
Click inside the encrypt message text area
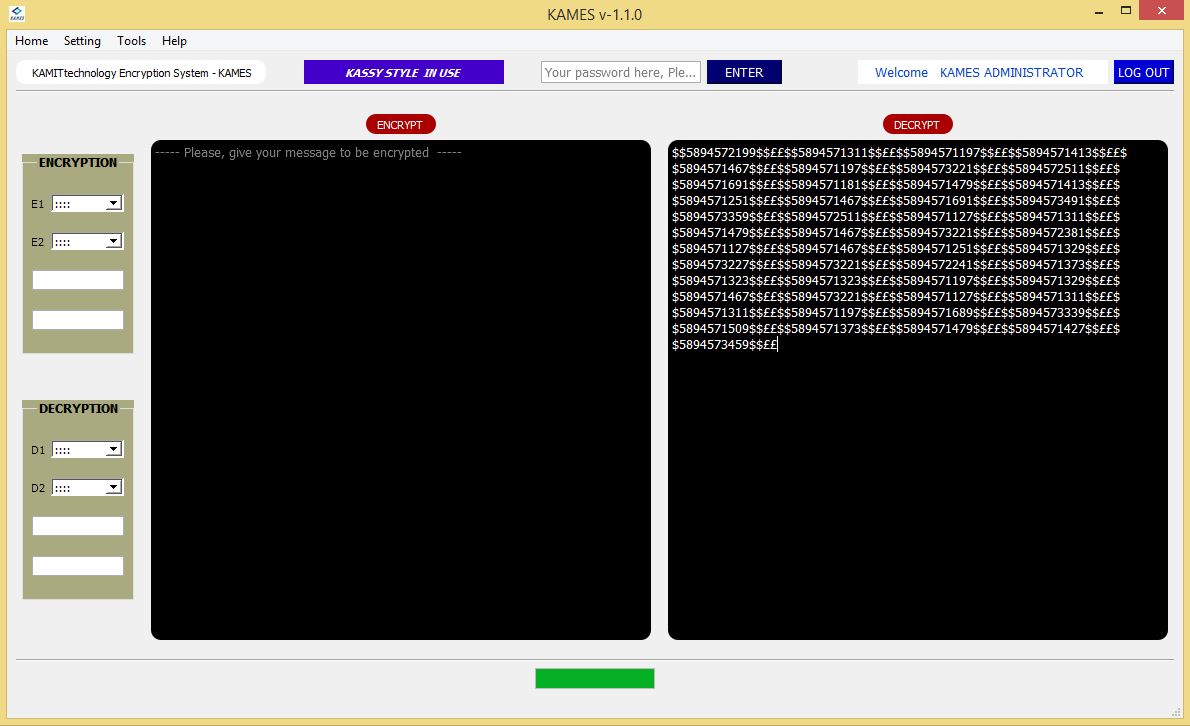tap(400, 390)
